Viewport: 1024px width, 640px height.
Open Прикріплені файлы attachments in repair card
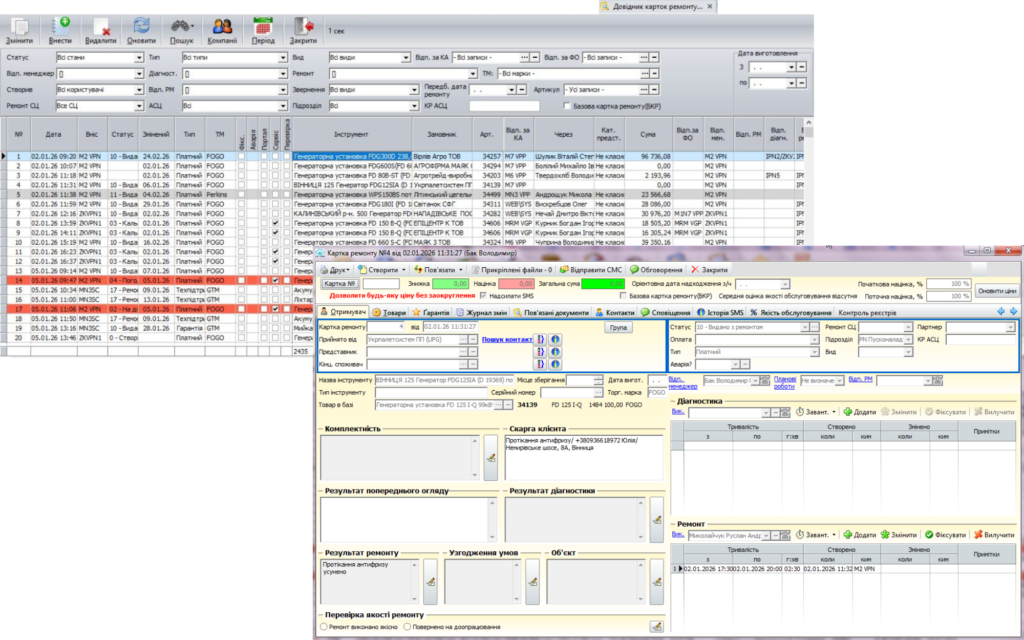[513, 270]
